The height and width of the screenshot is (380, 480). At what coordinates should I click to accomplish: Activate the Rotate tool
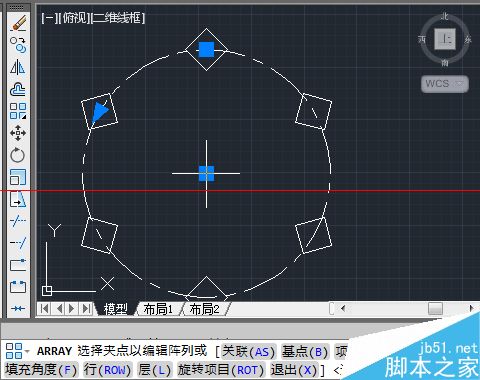18,155
